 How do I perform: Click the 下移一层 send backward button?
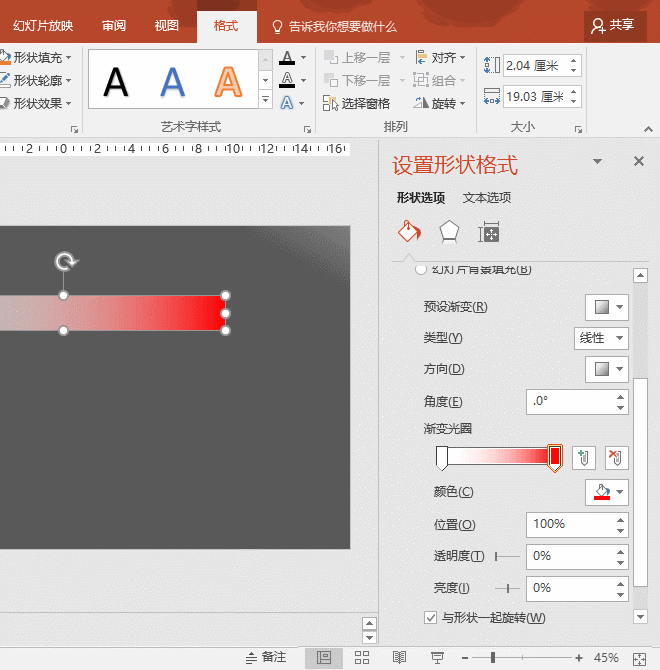(x=357, y=80)
